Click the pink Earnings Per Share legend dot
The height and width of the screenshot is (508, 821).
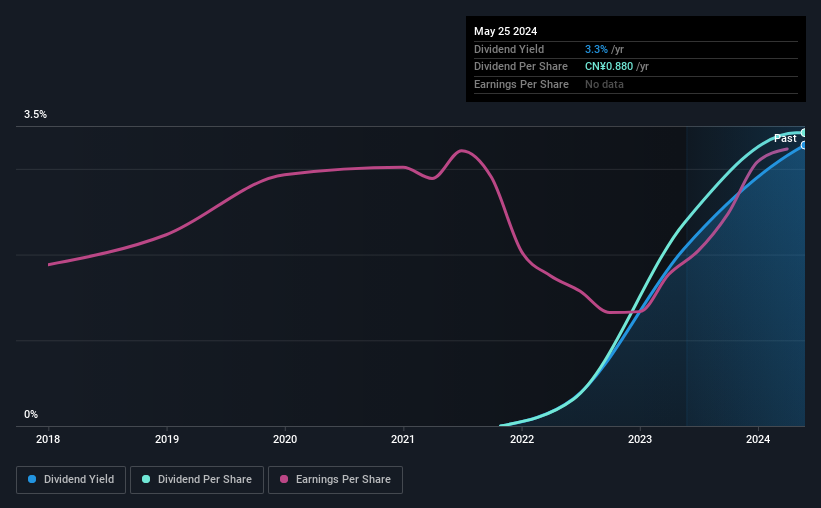pos(284,479)
